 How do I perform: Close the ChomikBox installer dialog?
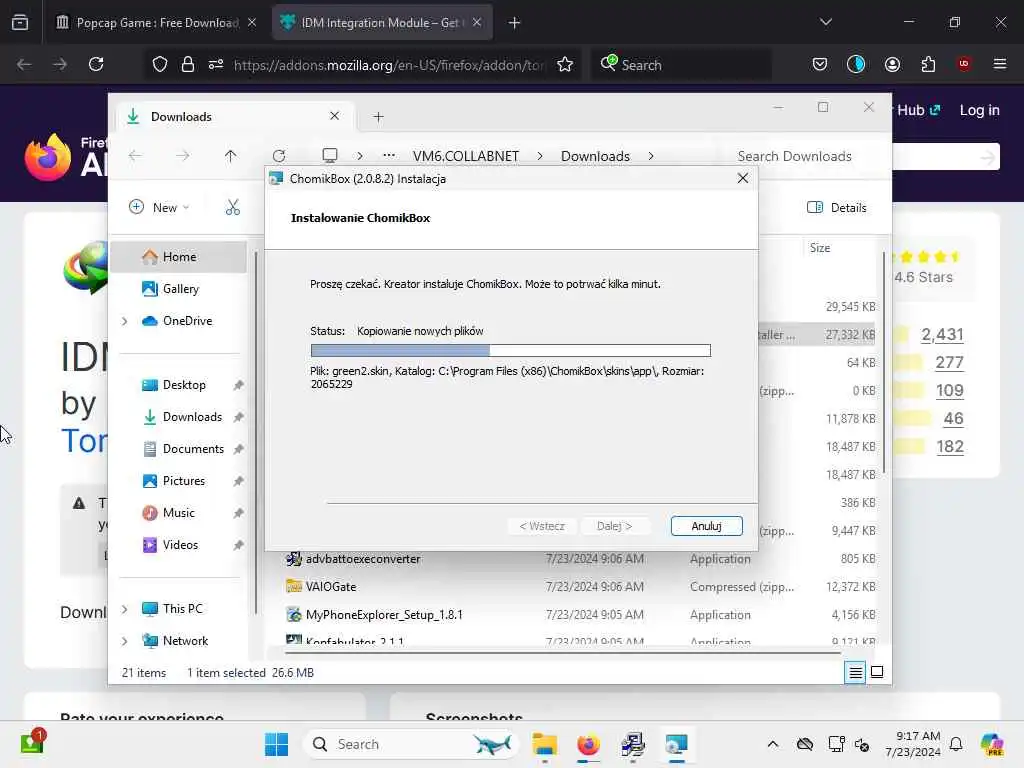coord(743,178)
